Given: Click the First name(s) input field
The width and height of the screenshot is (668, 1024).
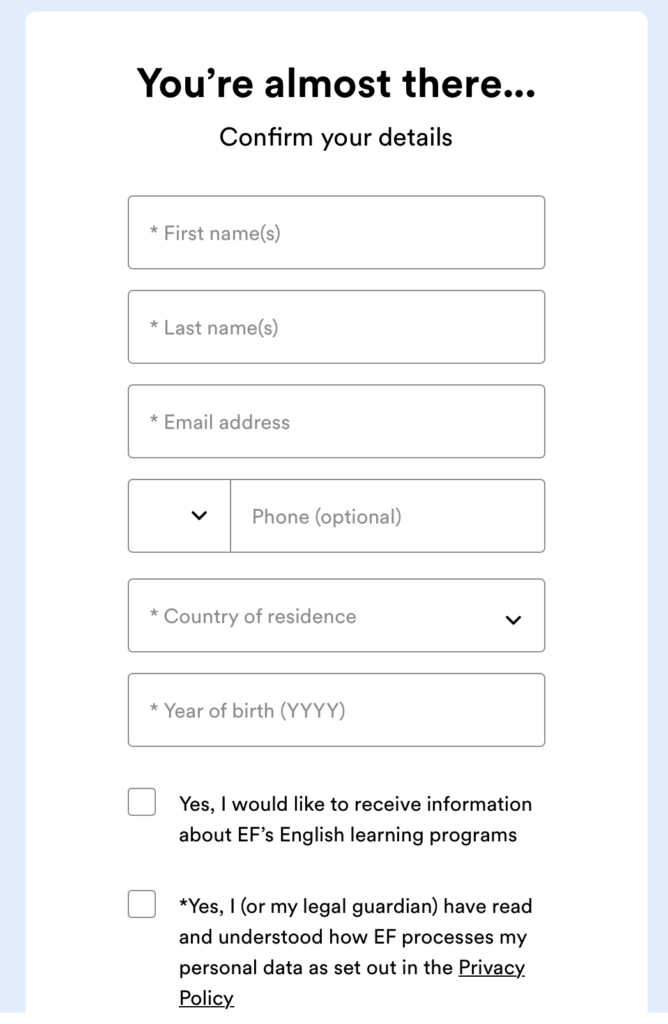Looking at the screenshot, I should click(x=336, y=232).
